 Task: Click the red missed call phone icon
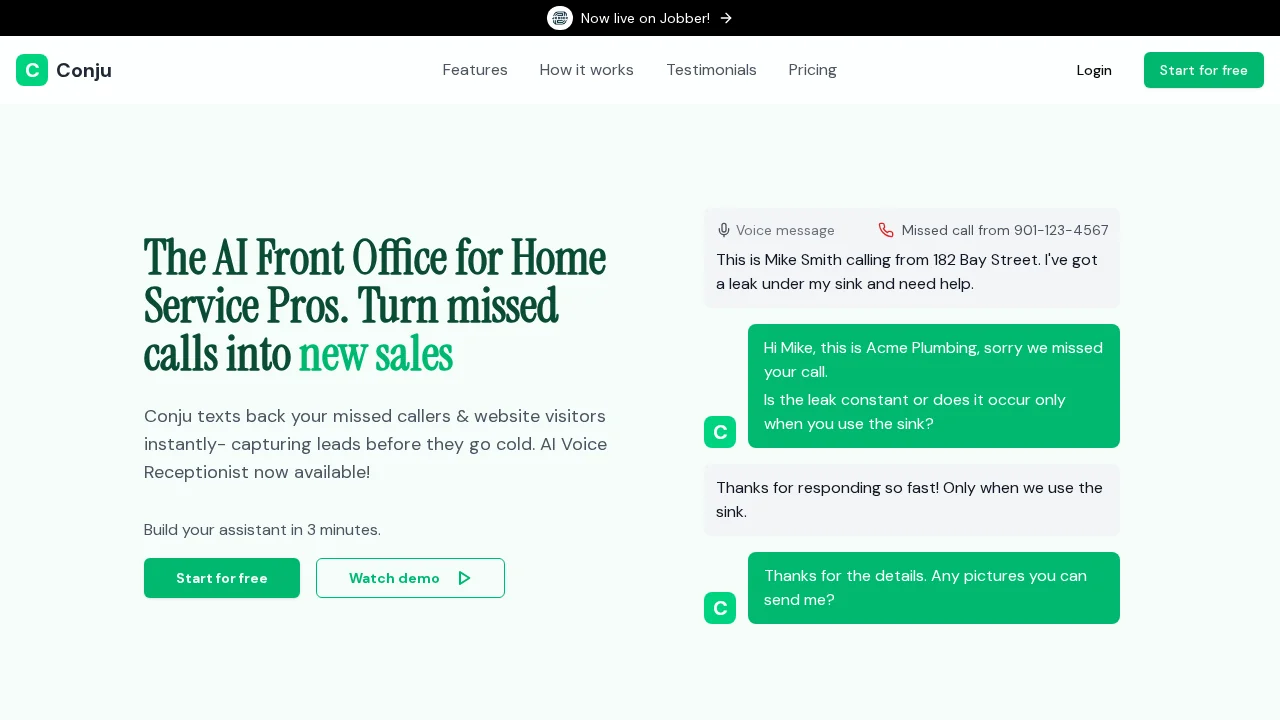tap(886, 230)
